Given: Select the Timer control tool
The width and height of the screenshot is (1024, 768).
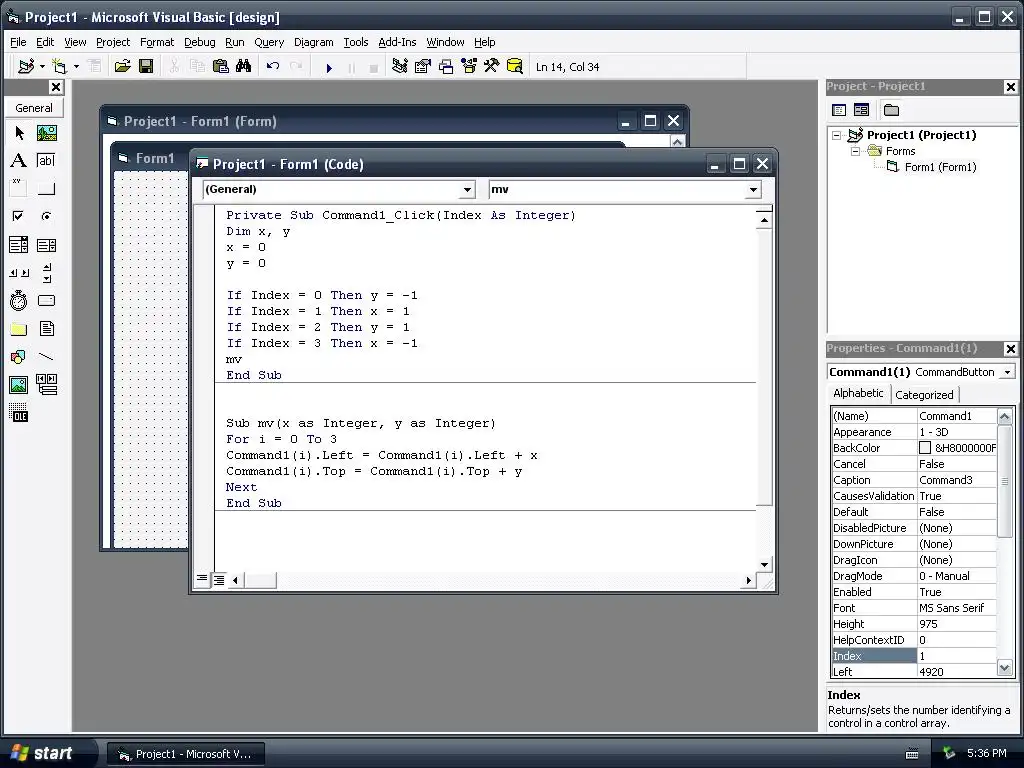Looking at the screenshot, I should click(19, 300).
